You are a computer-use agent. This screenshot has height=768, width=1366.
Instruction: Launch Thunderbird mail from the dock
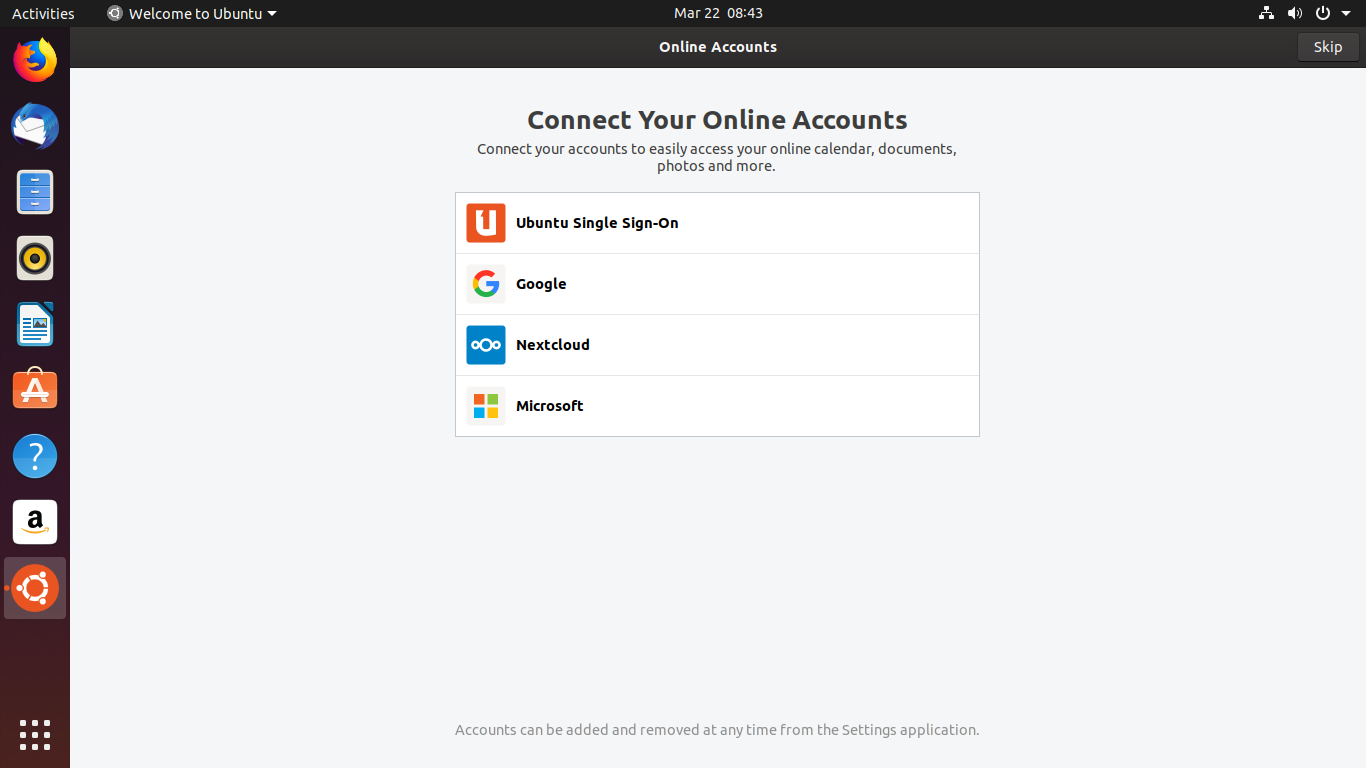[x=35, y=126]
